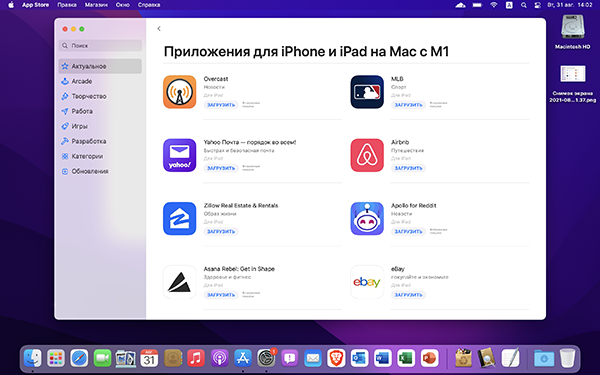The height and width of the screenshot is (375, 600).
Task: Click App Store icon in Dock
Action: (x=243, y=359)
